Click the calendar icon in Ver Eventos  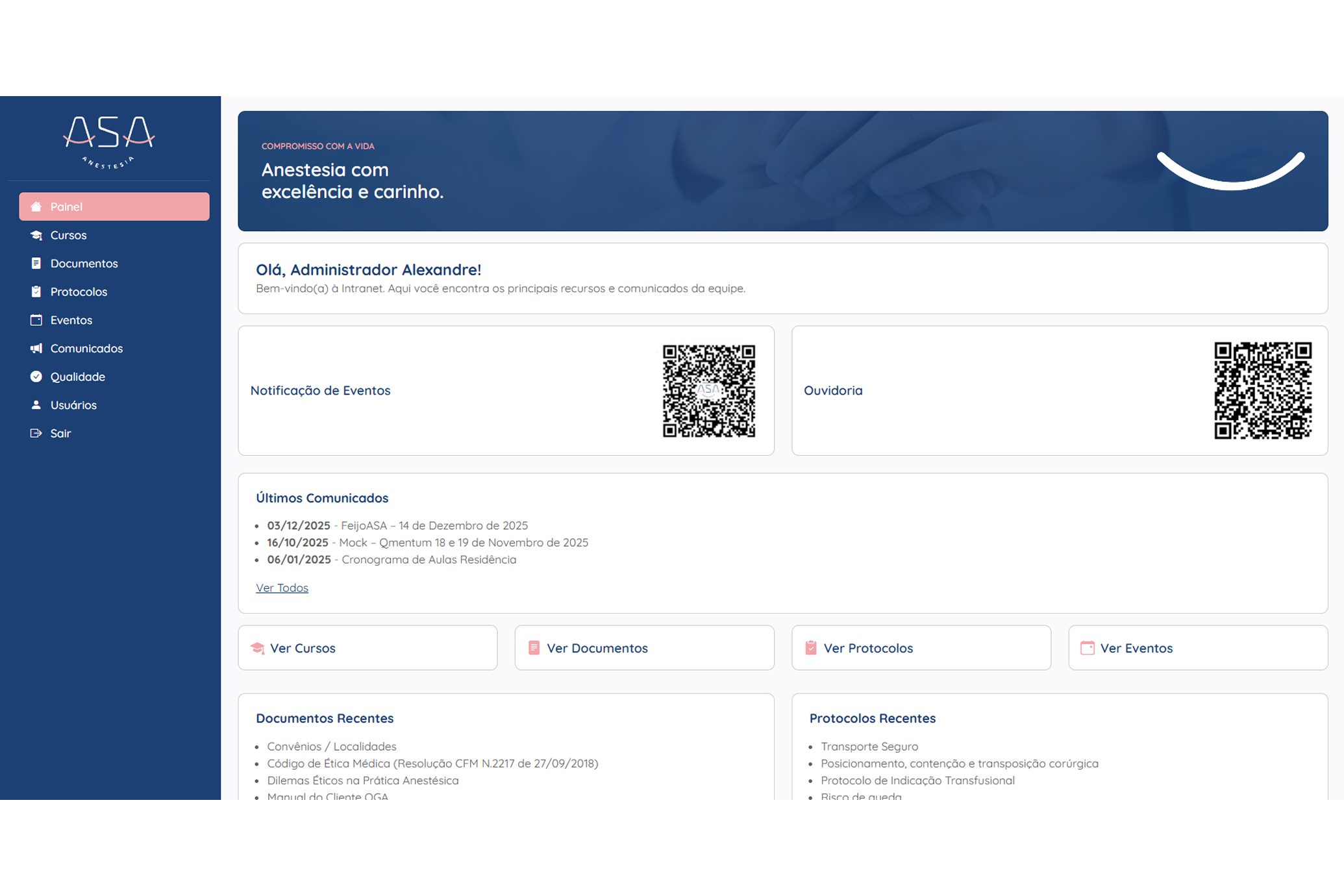pyautogui.click(x=1088, y=648)
